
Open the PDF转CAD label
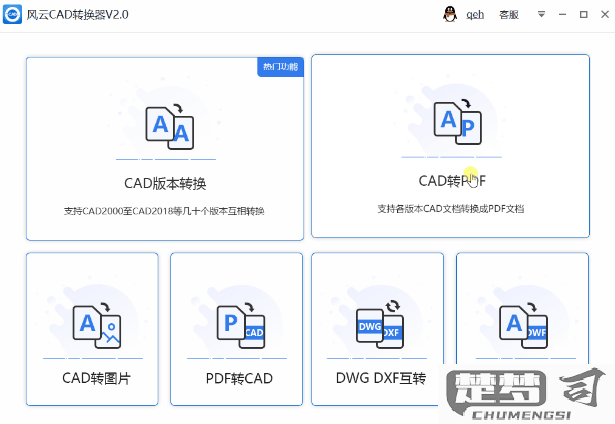239,379
